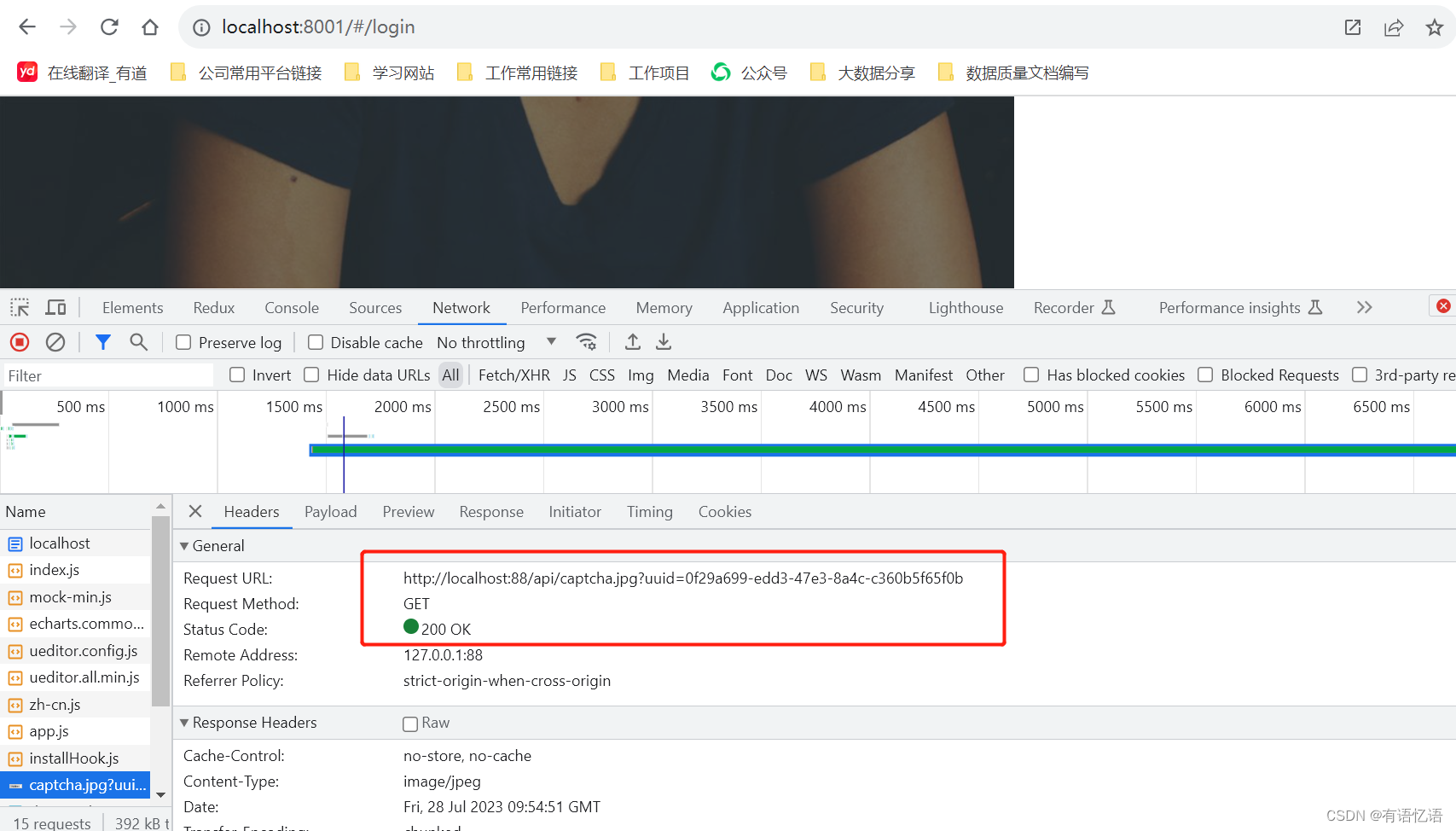Screen dimensions: 1456x831
Task: Check the Invert filter option
Action: (x=237, y=375)
